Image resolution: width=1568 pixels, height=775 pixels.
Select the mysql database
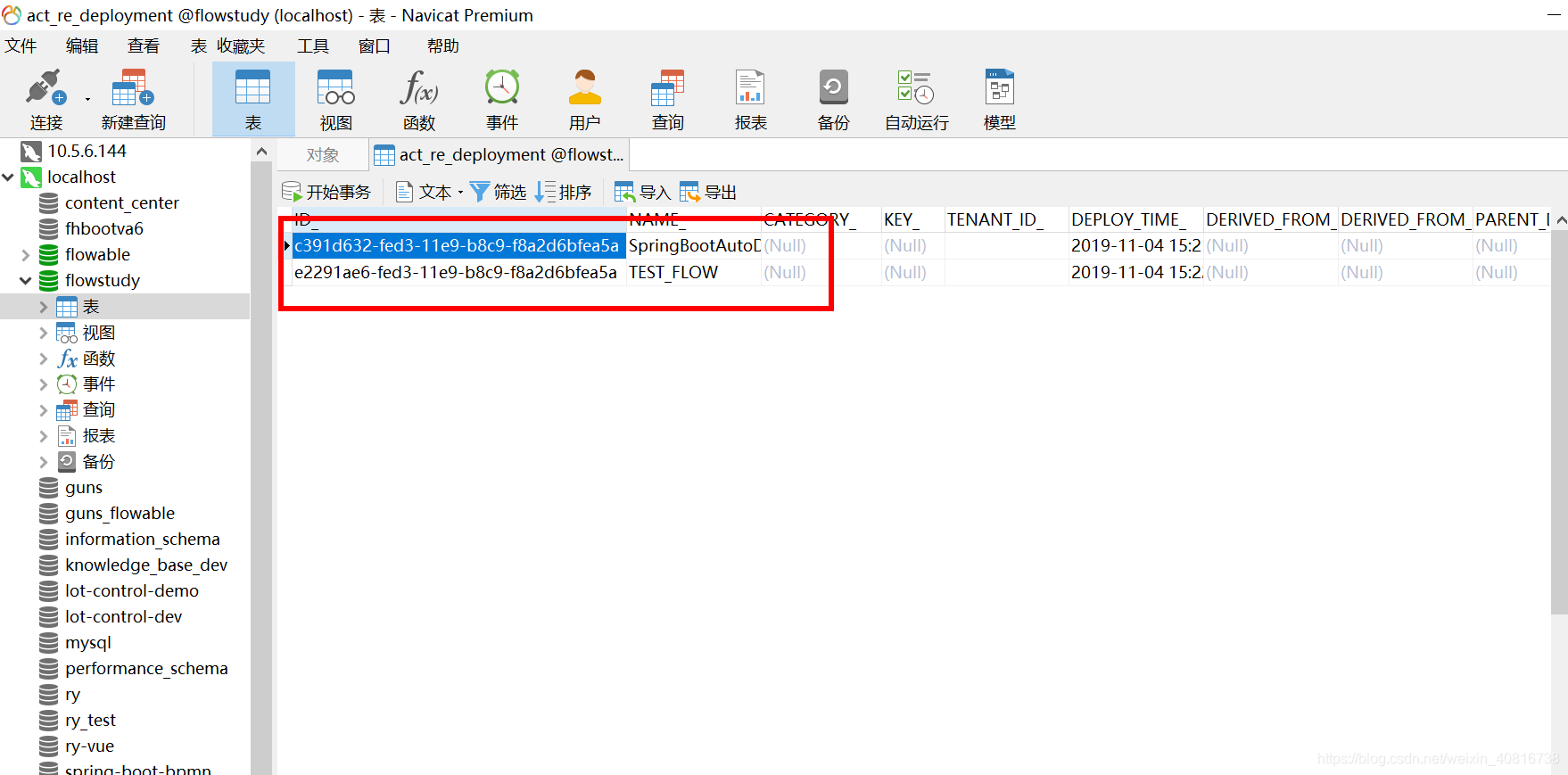87,643
